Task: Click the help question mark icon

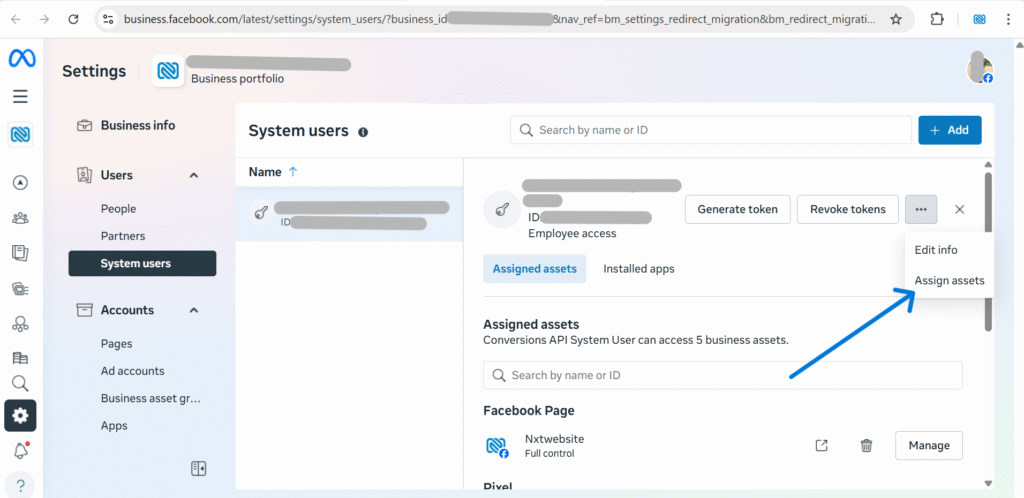Action: 20,486
